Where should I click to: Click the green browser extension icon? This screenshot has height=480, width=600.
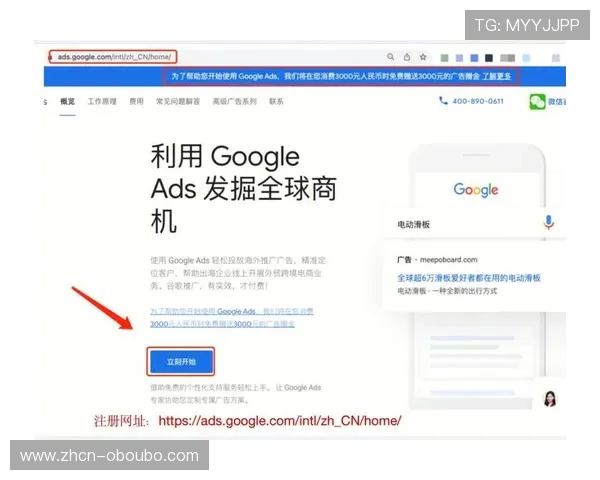point(444,58)
